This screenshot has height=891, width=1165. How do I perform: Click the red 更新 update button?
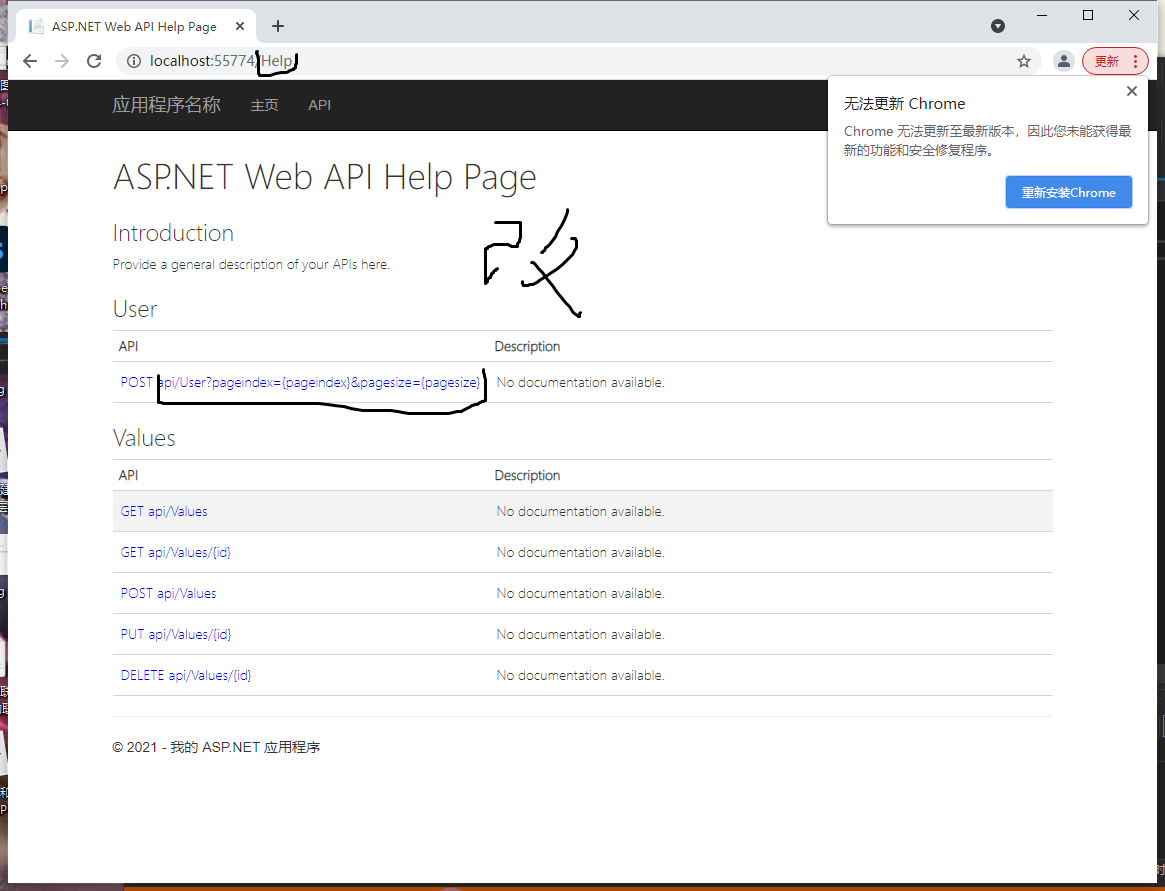pos(1107,61)
